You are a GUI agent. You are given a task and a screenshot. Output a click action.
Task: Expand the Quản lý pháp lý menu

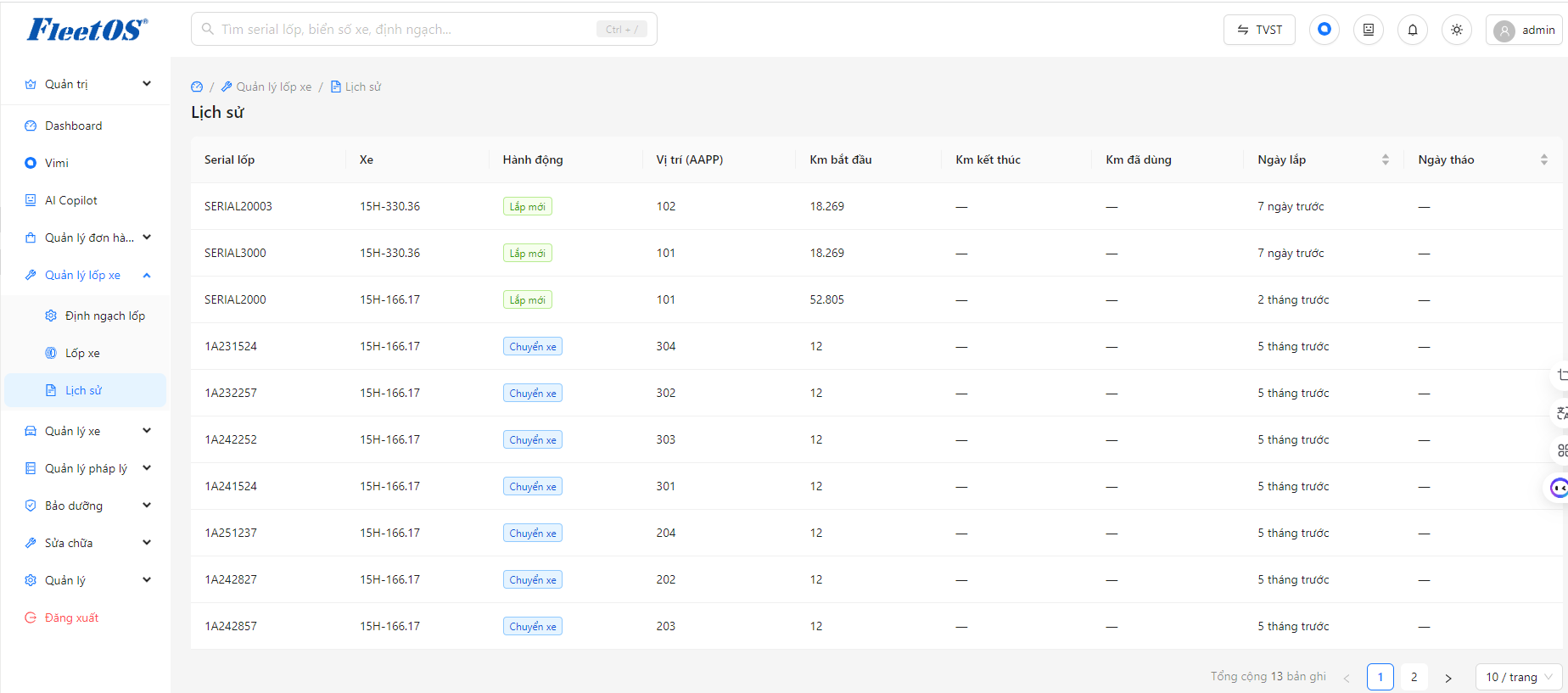click(x=87, y=468)
